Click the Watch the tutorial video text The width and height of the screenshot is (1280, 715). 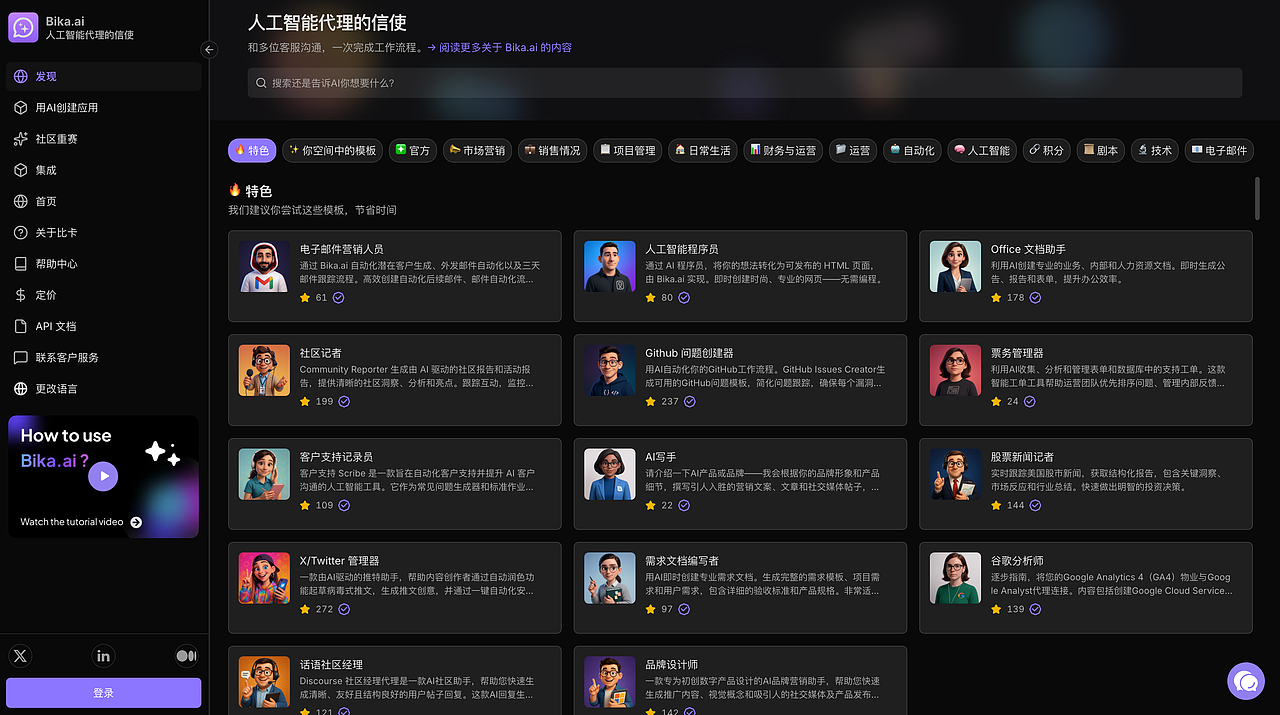click(72, 522)
